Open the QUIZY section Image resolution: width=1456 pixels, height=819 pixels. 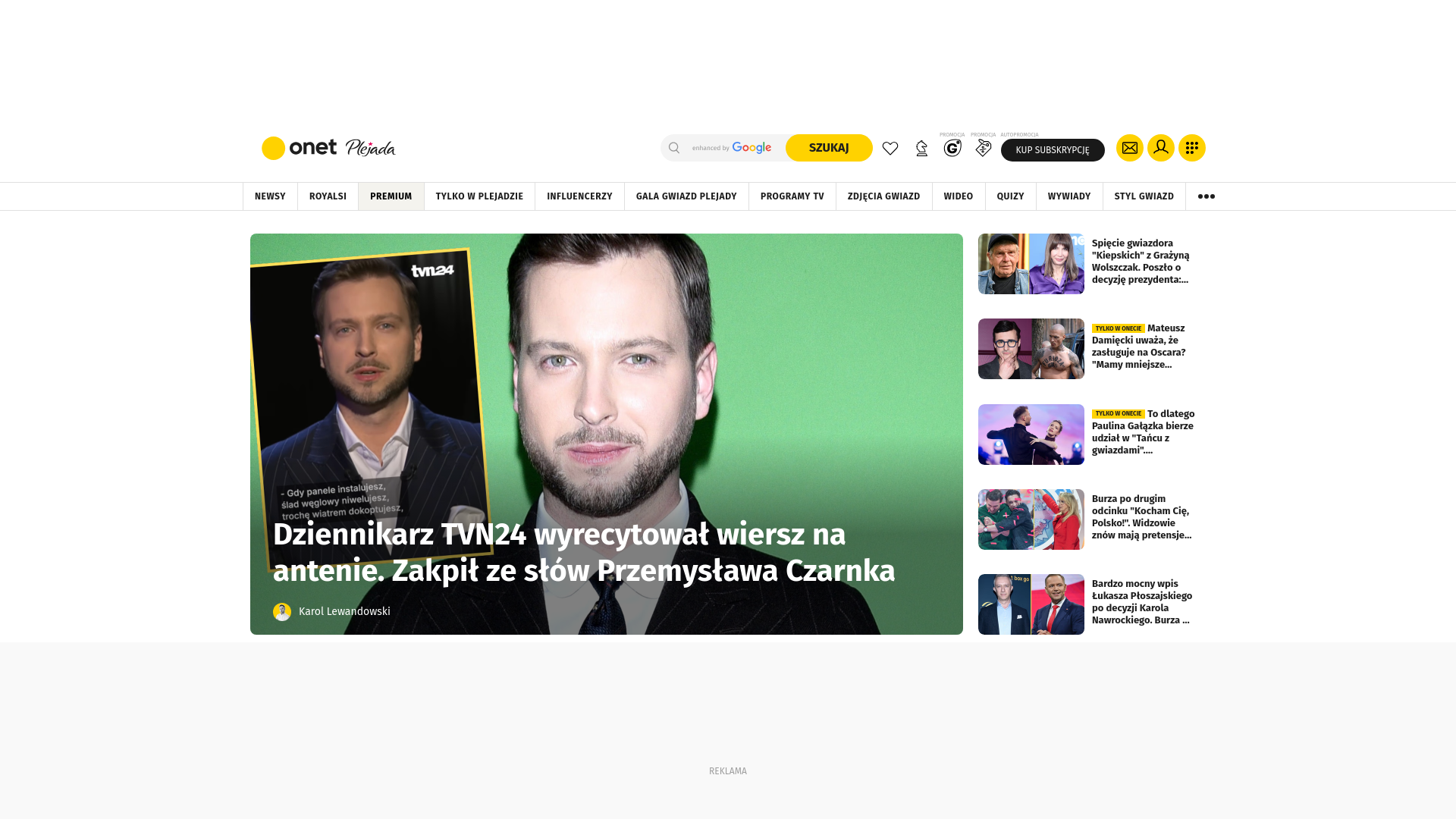pos(1011,196)
